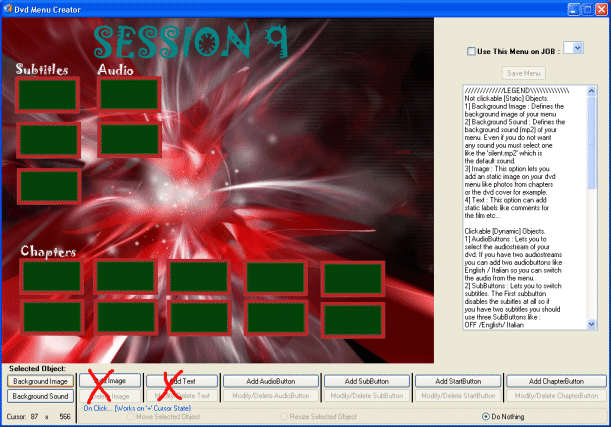
Task: Select the middle green box under Subtitles
Action: [49, 139]
